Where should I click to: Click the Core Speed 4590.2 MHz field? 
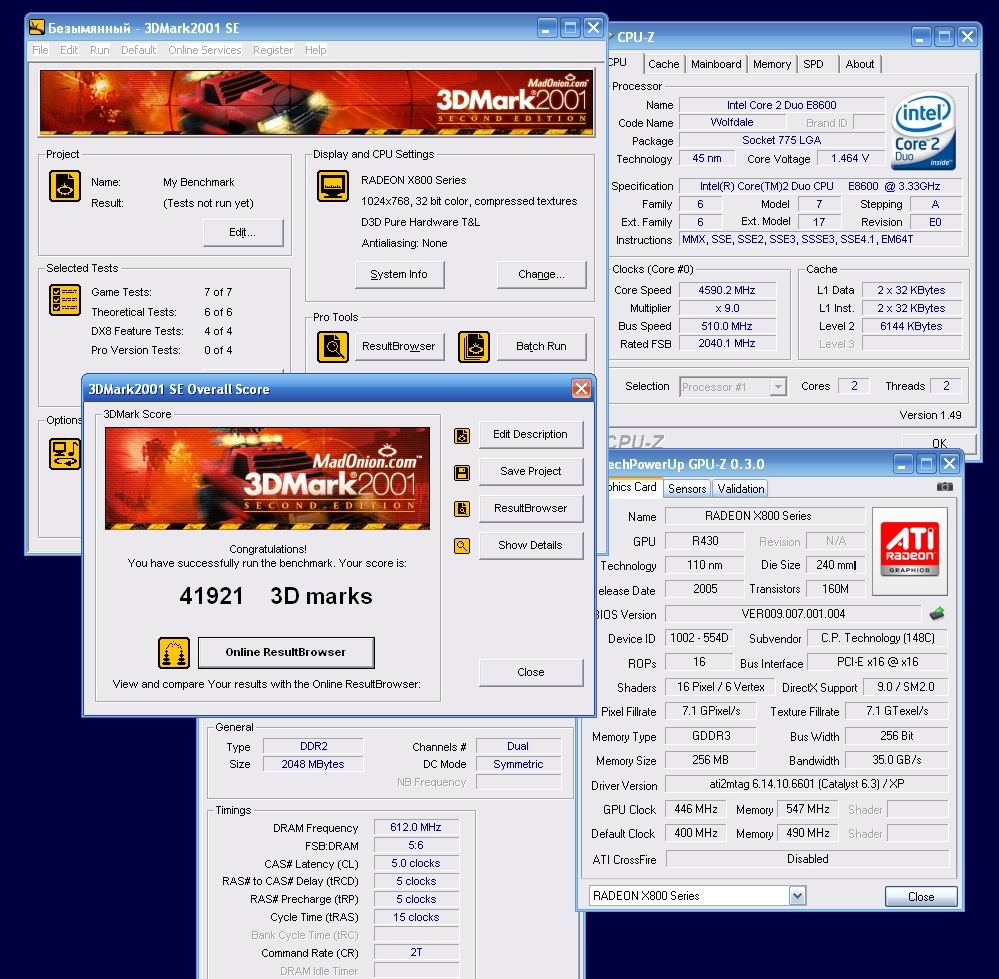coord(727,290)
